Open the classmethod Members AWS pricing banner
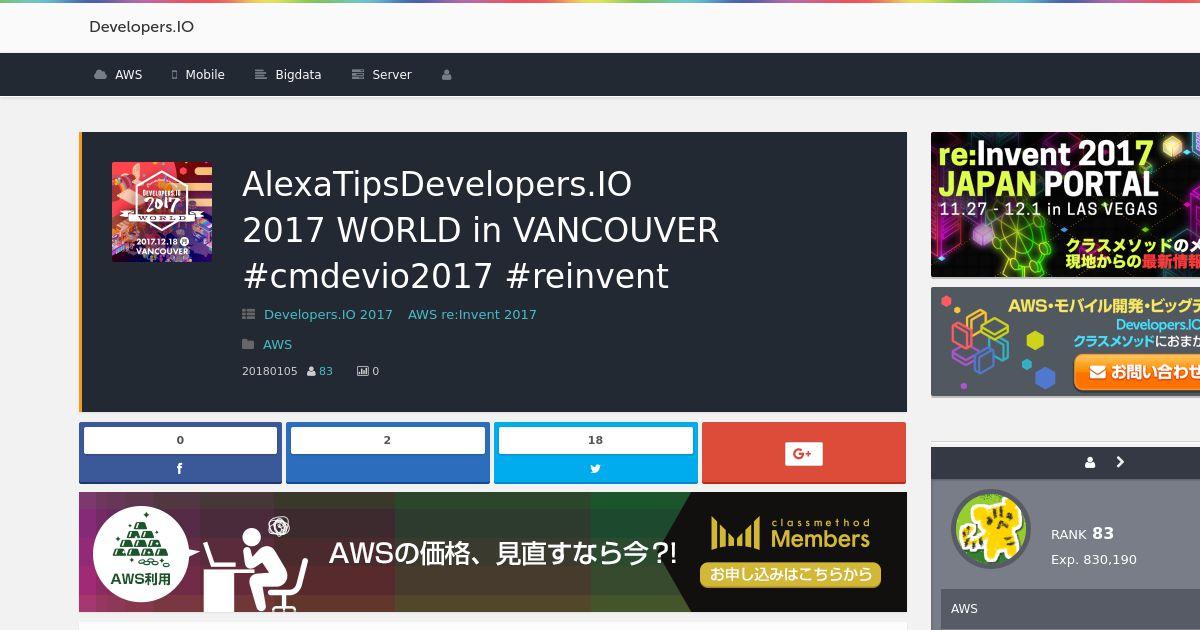This screenshot has height=630, width=1200. click(493, 552)
